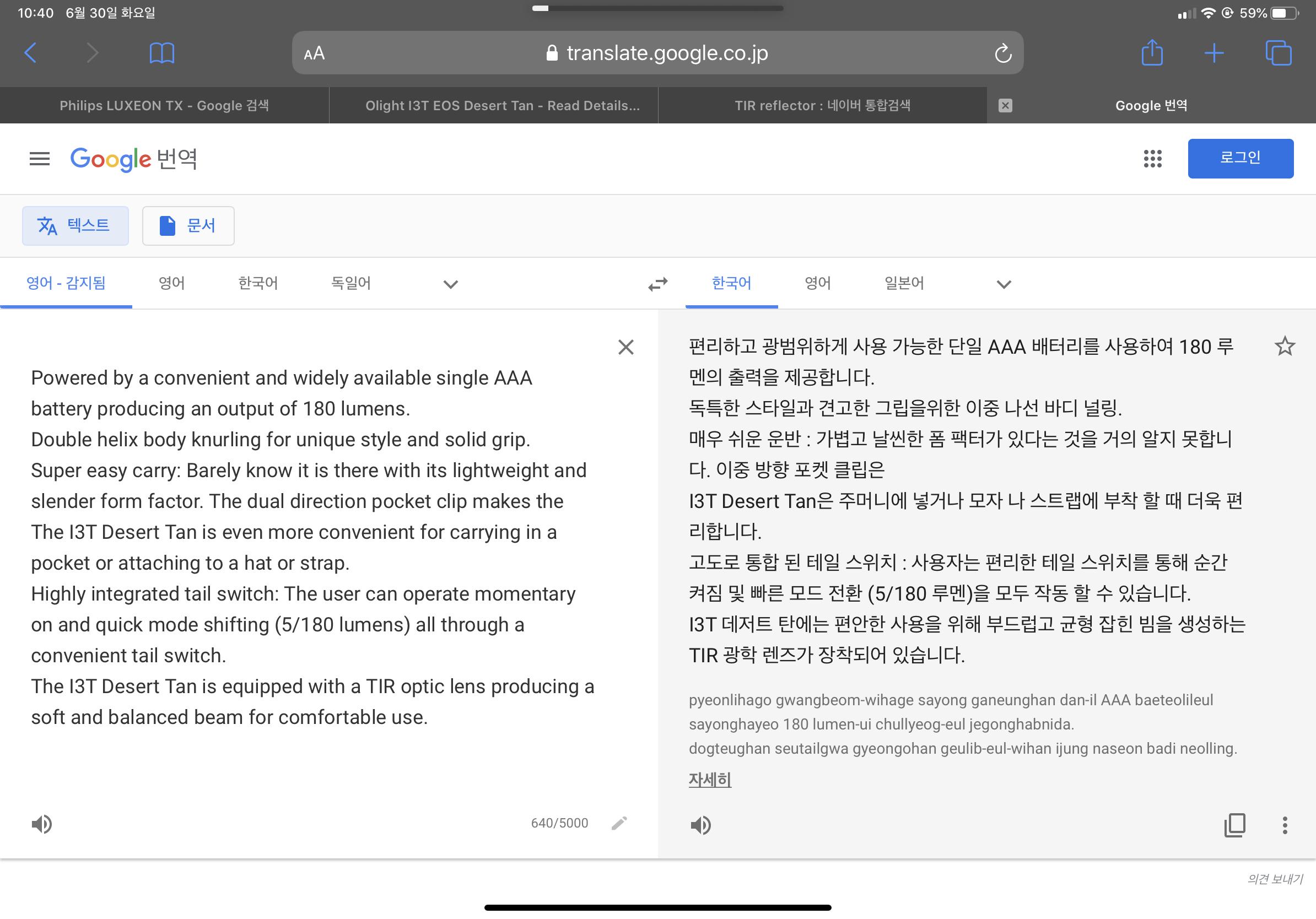Expand source language list chevron

(x=451, y=284)
